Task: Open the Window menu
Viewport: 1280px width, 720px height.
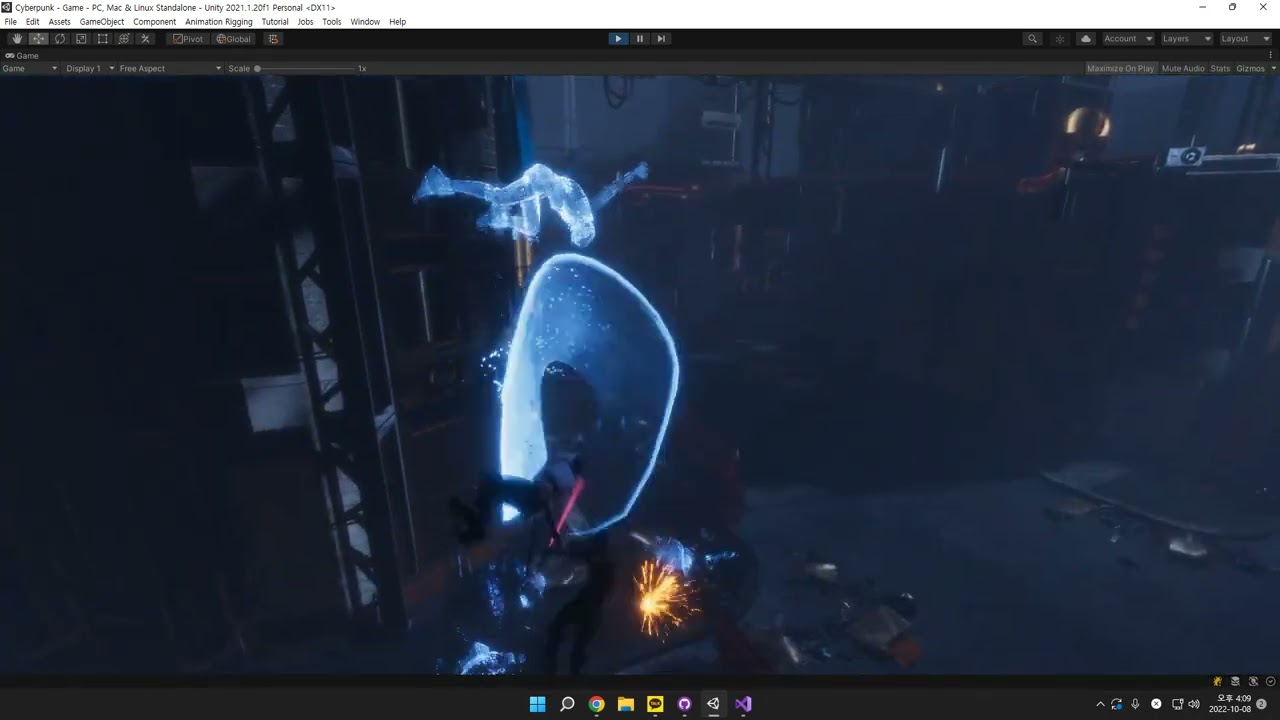Action: click(365, 22)
